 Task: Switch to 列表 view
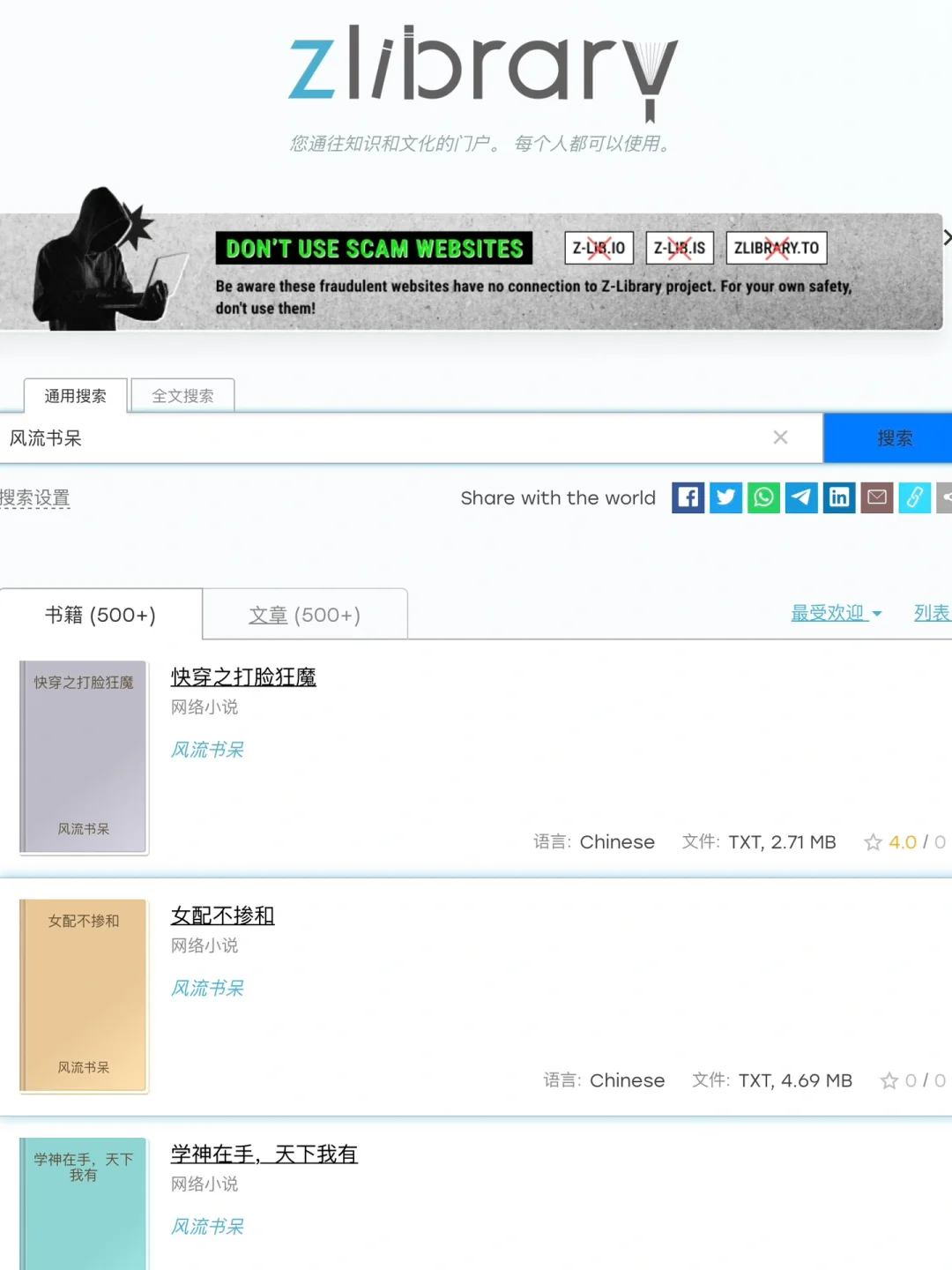[932, 613]
